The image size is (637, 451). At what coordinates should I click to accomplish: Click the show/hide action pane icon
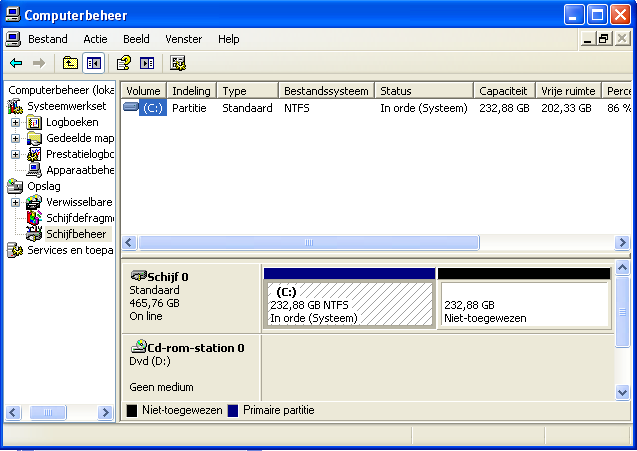pyautogui.click(x=147, y=63)
